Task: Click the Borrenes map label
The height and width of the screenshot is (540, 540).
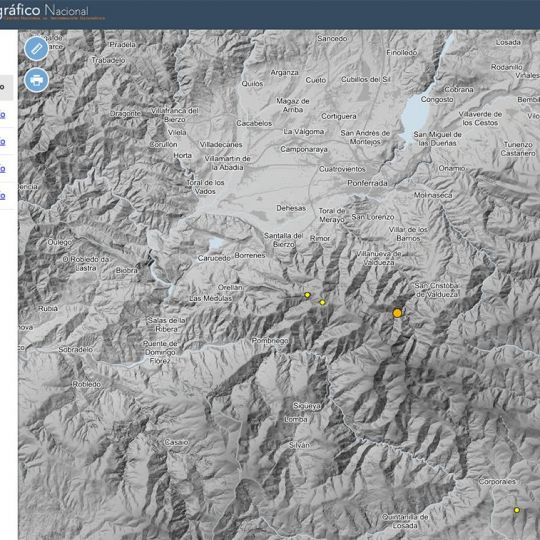Action: click(250, 256)
